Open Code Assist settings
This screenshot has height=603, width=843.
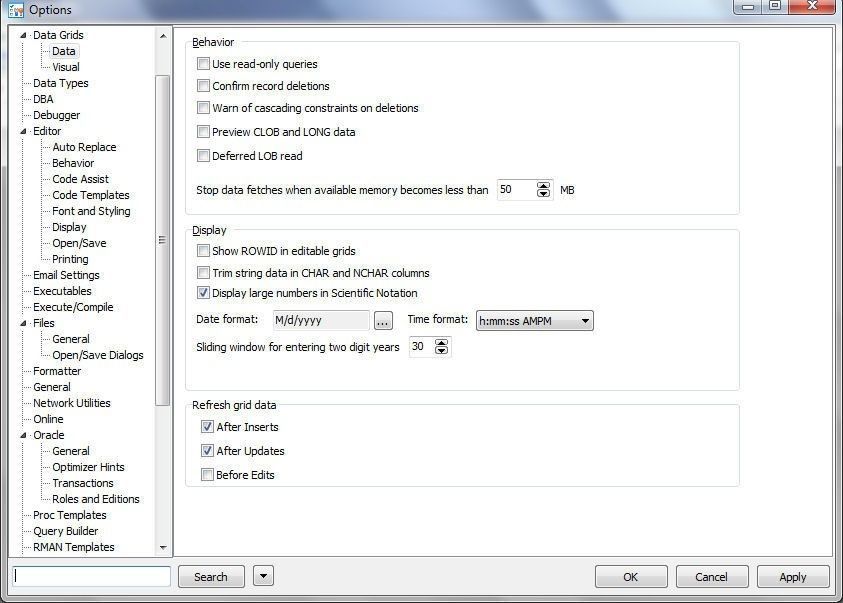[80, 179]
